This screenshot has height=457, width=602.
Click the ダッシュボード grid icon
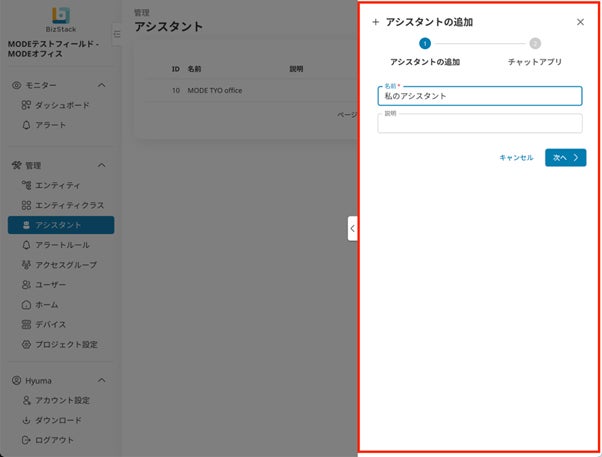26,105
